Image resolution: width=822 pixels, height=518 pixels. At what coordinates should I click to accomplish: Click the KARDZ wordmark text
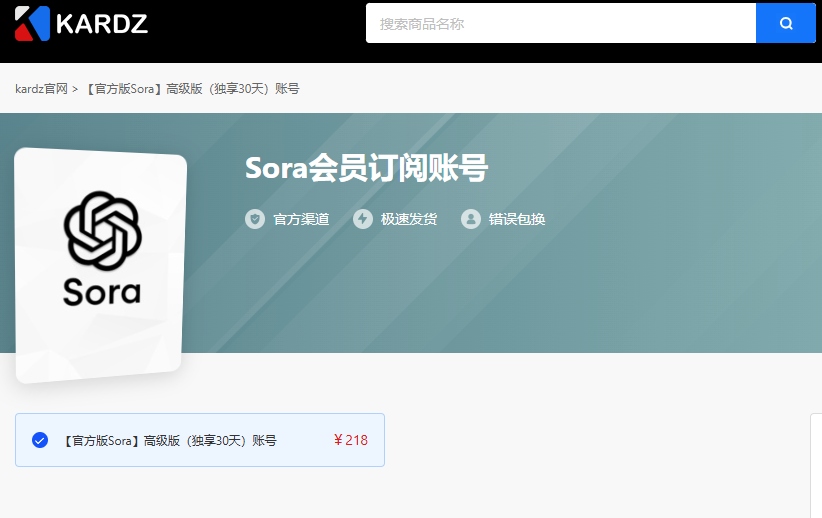coord(102,24)
